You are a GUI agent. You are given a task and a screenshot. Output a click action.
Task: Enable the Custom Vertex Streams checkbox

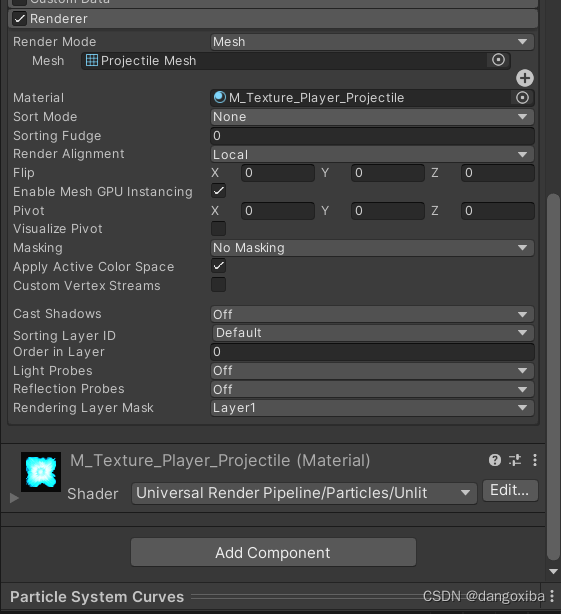218,285
